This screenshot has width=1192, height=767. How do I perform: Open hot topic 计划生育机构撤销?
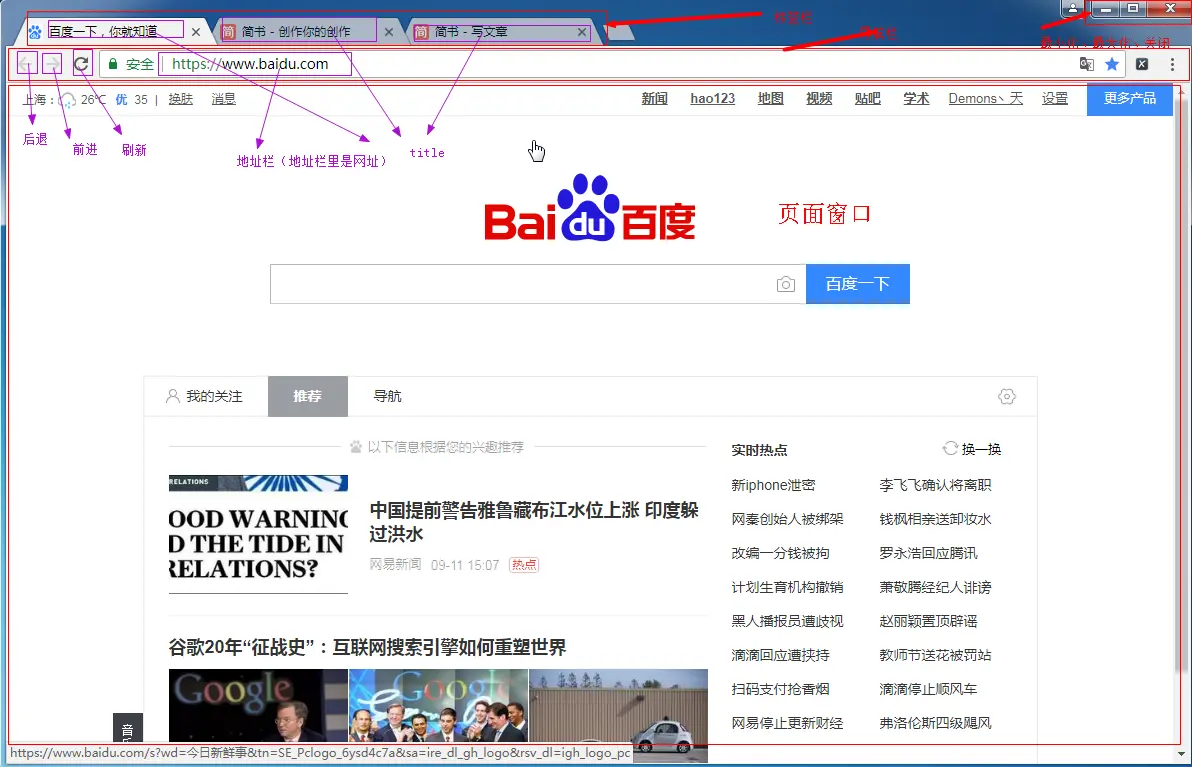(x=788, y=588)
